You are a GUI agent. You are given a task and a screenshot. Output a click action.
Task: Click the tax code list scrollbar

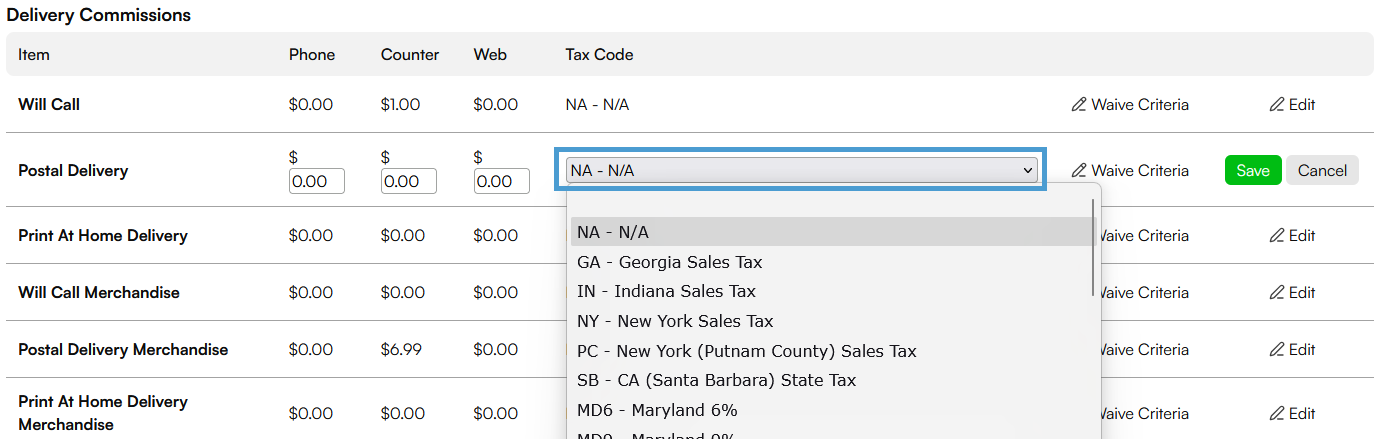[1093, 247]
